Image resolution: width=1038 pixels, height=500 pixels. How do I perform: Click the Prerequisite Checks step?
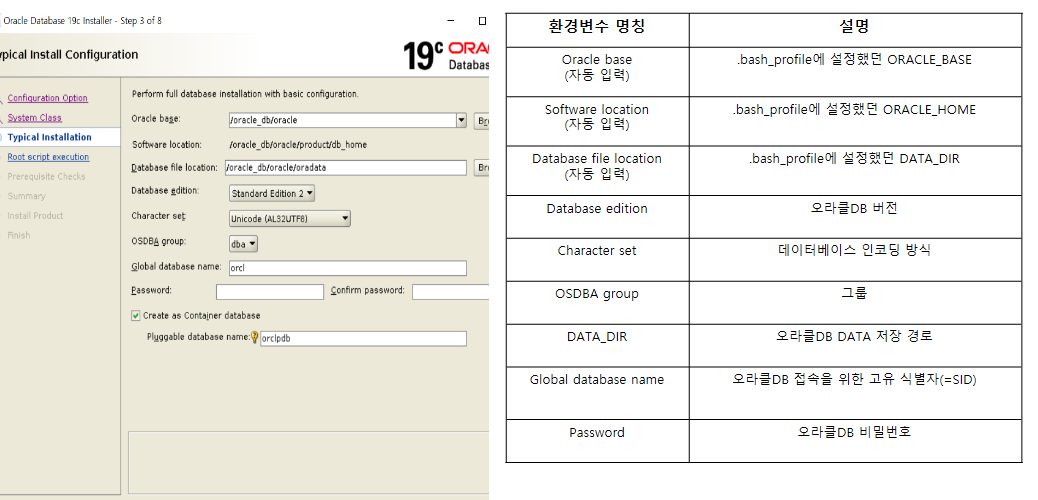pos(46,177)
